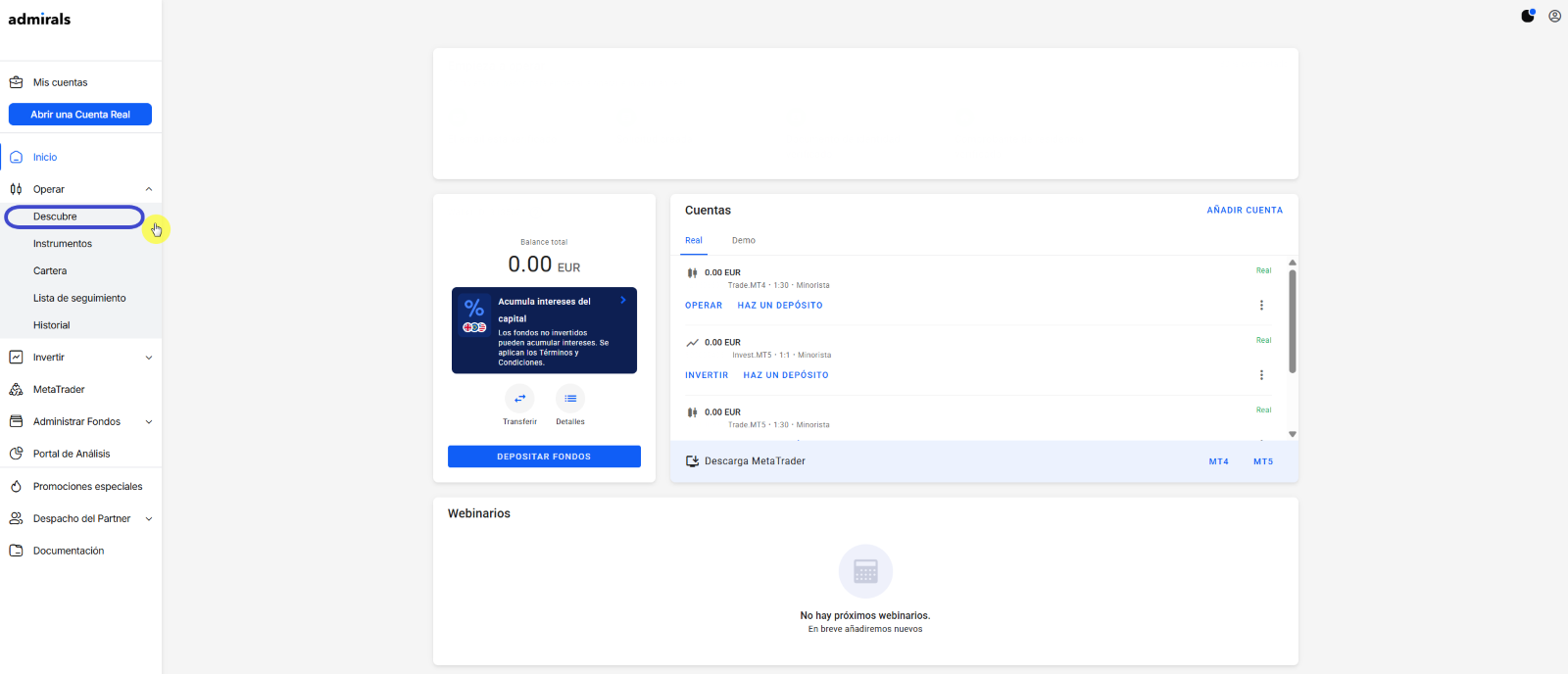Click accounts list scroll up arrow
Image resolution: width=1568 pixels, height=674 pixels.
[1293, 263]
